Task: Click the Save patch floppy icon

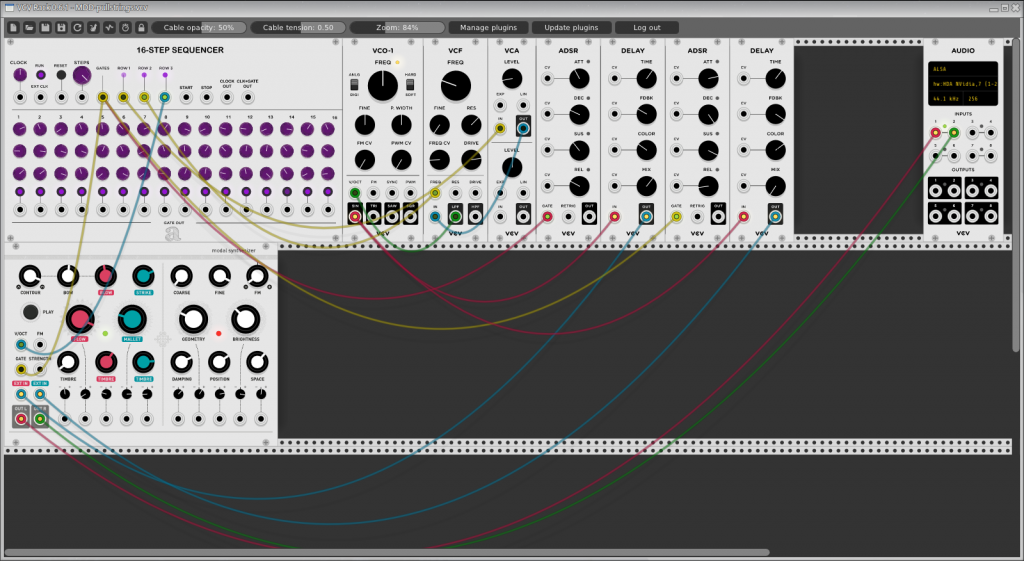Action: pos(45,27)
